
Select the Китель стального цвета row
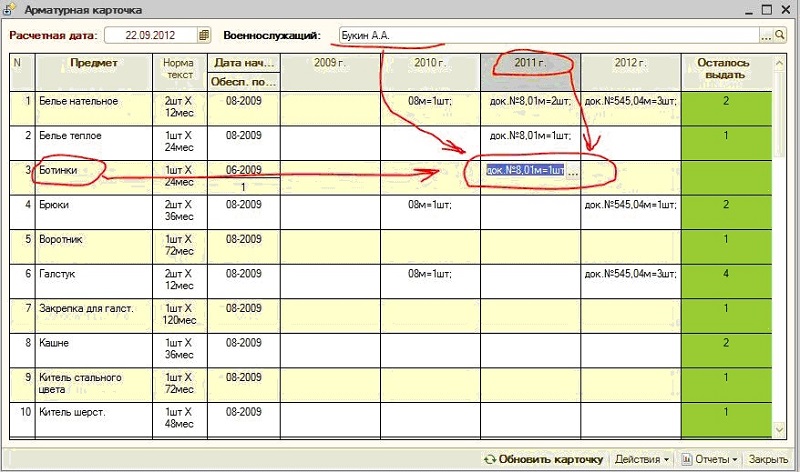pyautogui.click(x=90, y=382)
